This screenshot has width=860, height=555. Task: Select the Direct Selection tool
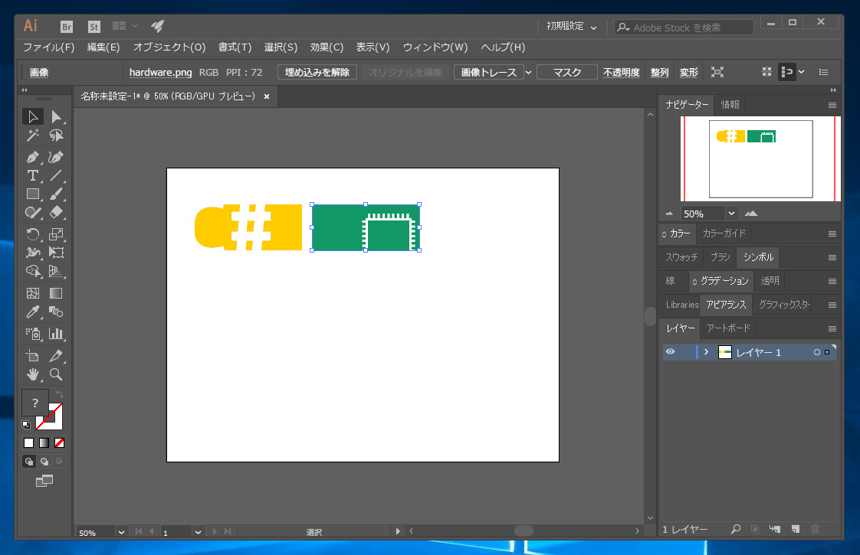pos(56,117)
